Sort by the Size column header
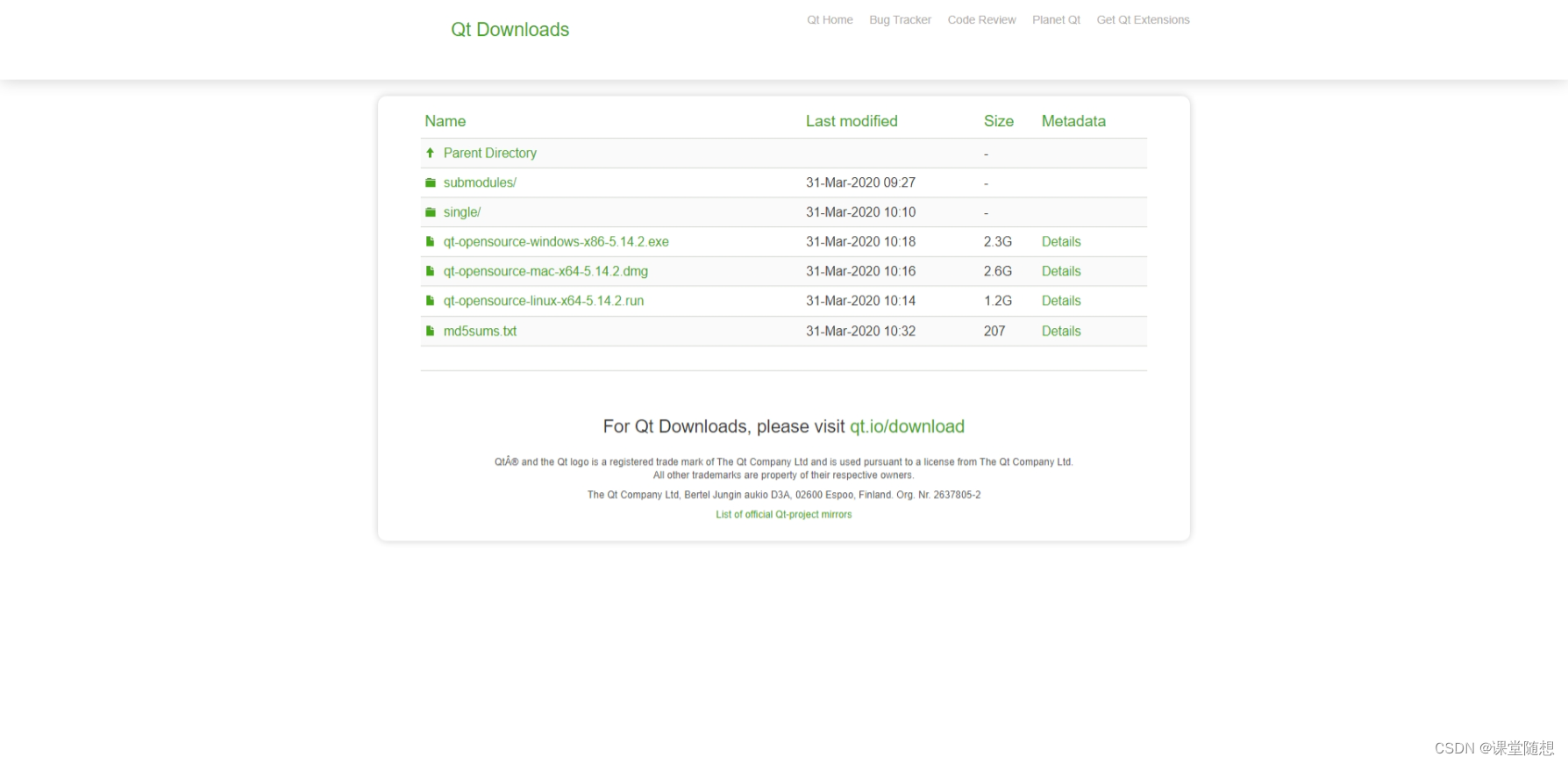This screenshot has width=1568, height=764. pos(999,121)
